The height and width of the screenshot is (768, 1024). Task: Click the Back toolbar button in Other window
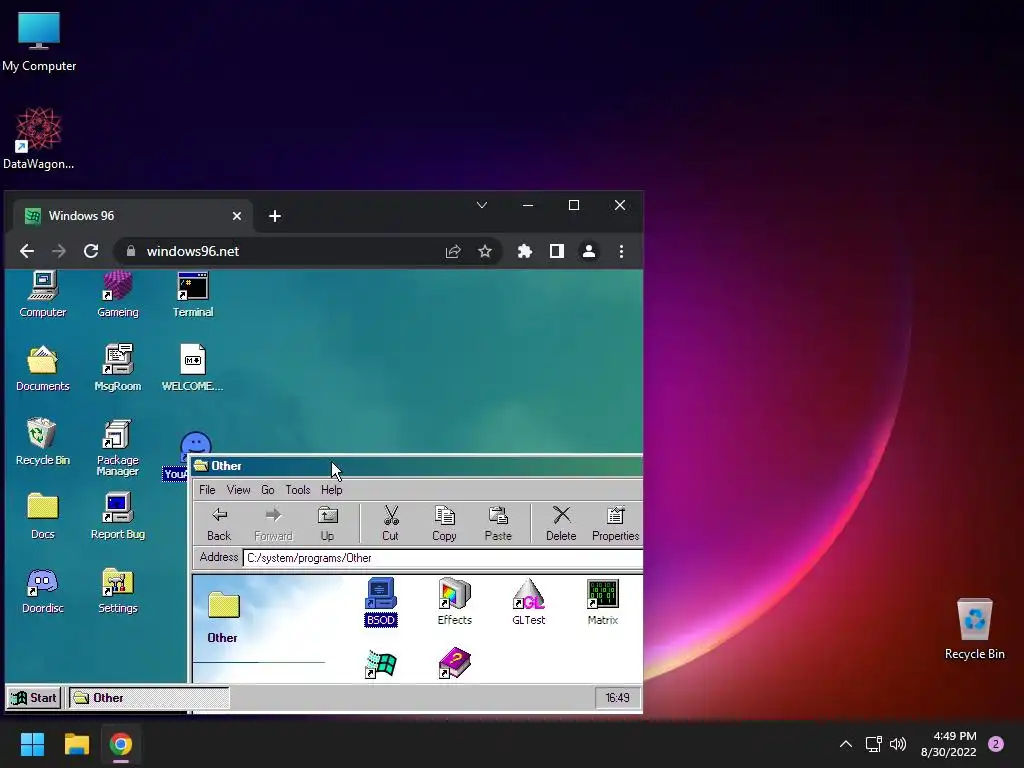(x=219, y=524)
